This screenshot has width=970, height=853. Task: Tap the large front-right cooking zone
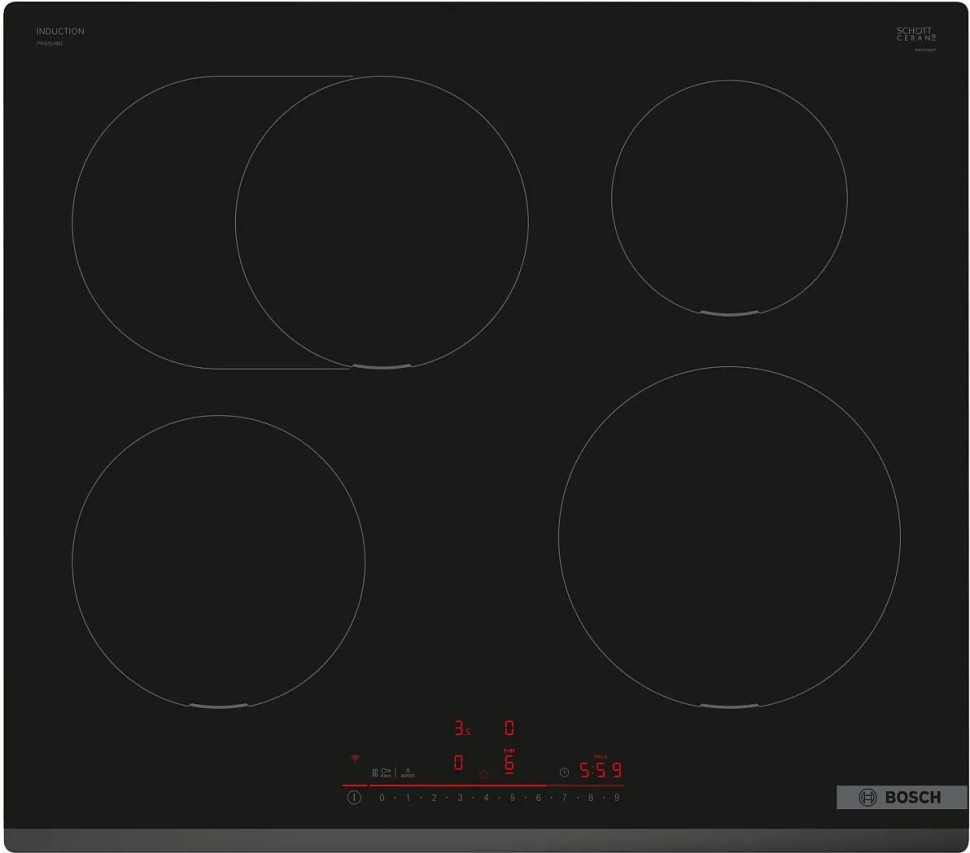pos(729,537)
